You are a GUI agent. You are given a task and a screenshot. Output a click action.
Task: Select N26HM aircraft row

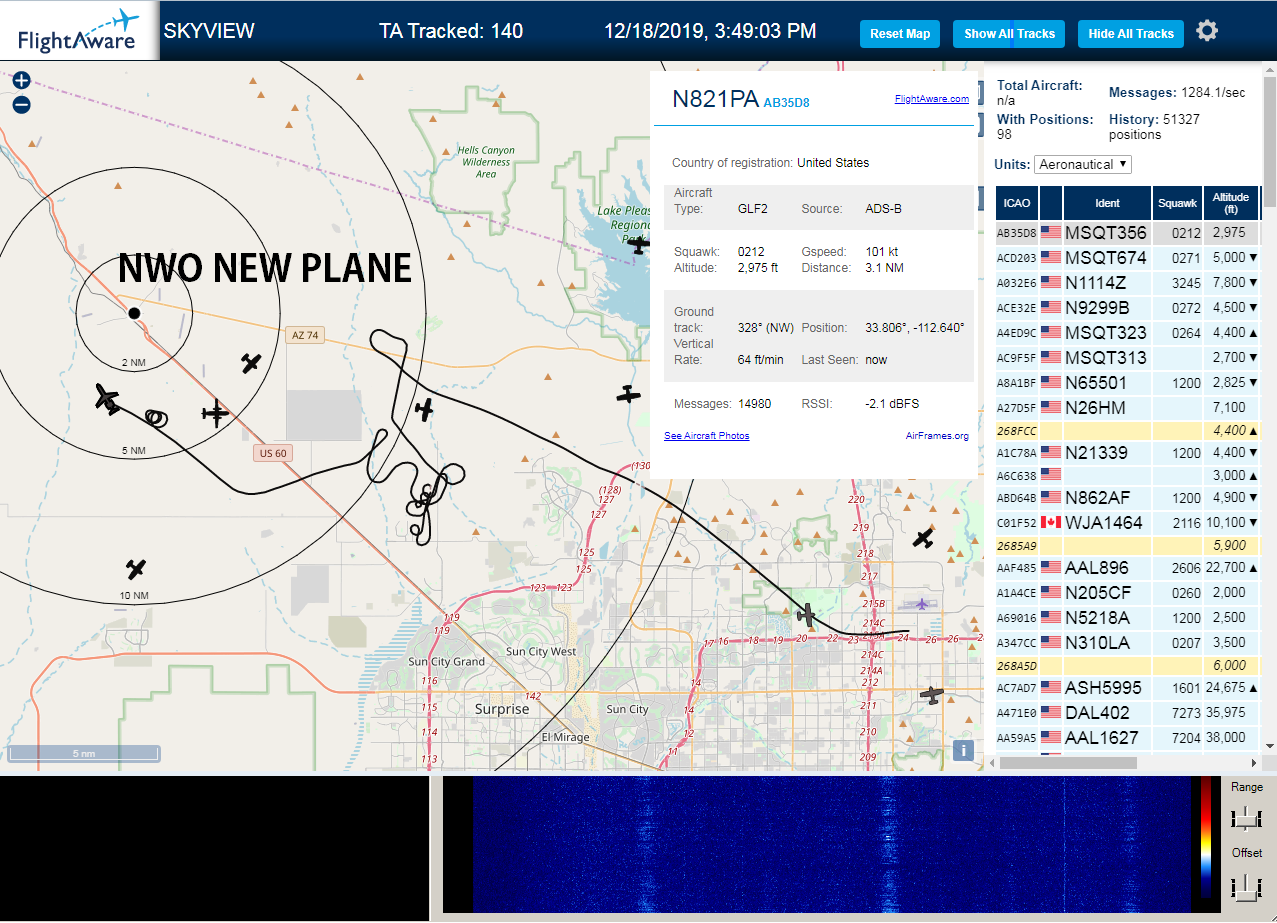point(1127,407)
